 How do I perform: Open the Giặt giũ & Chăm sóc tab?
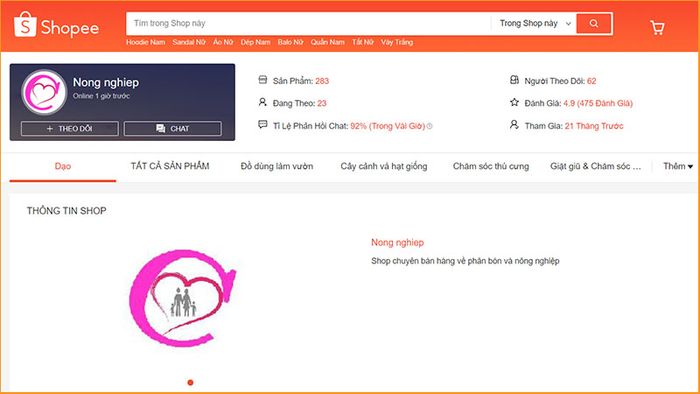point(596,166)
